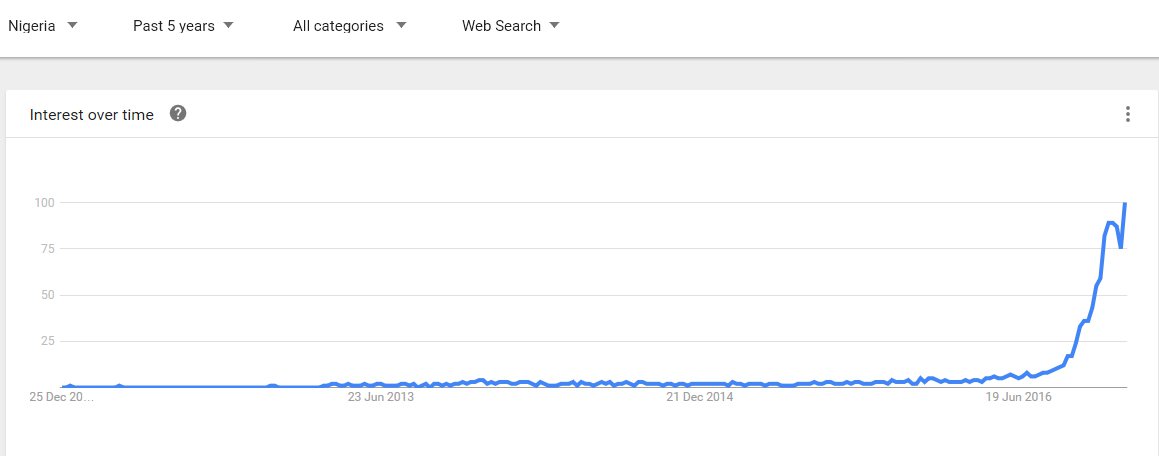The width and height of the screenshot is (1159, 456).
Task: Click the 50 value on the y-axis
Action: point(46,295)
